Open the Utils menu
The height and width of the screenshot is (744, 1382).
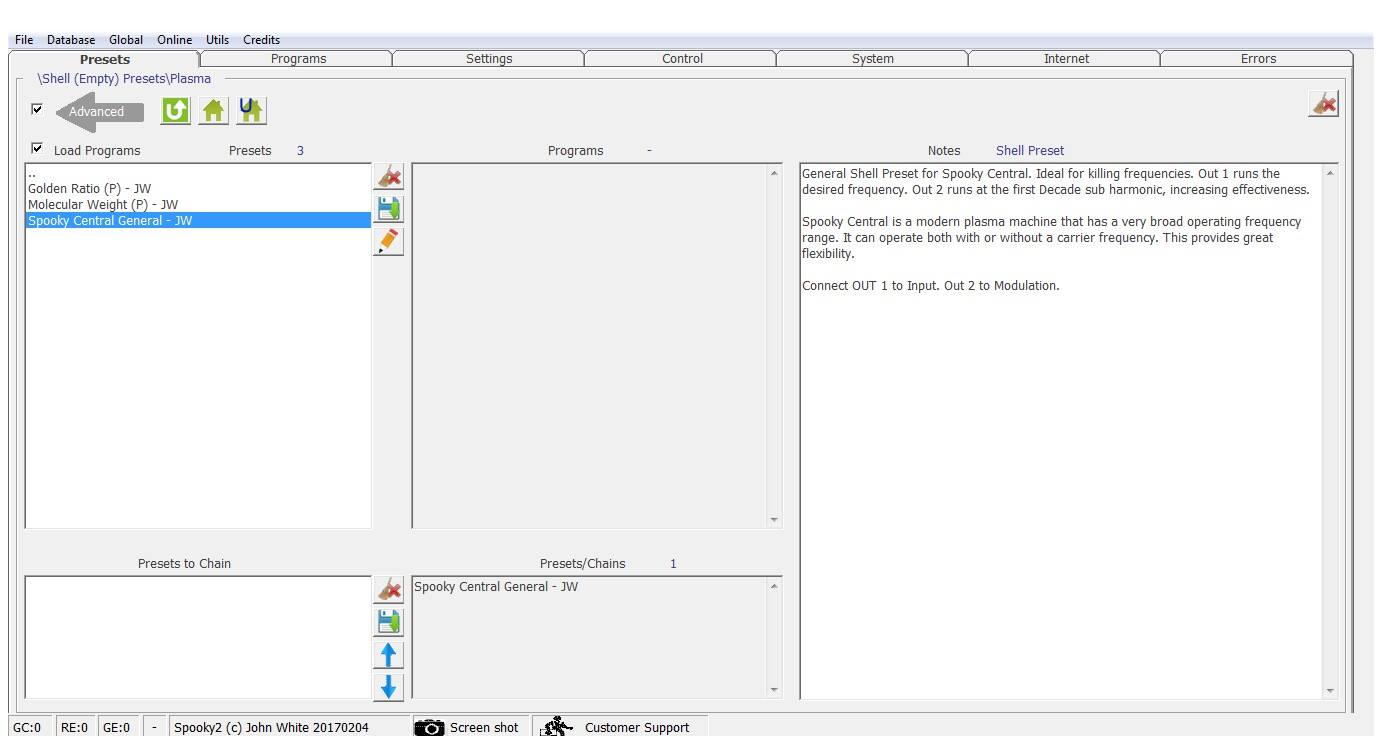point(217,40)
